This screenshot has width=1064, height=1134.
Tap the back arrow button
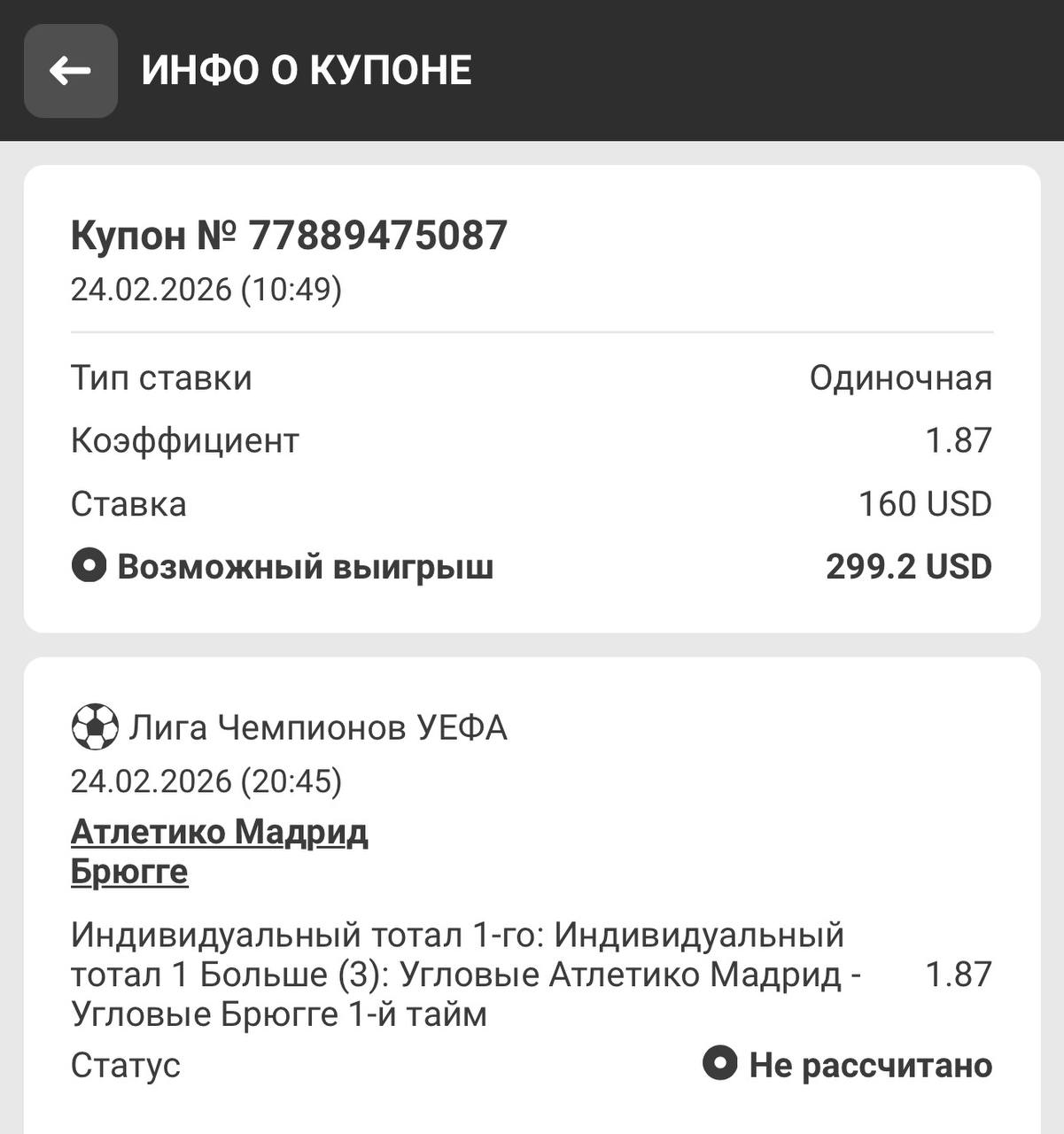pyautogui.click(x=71, y=71)
